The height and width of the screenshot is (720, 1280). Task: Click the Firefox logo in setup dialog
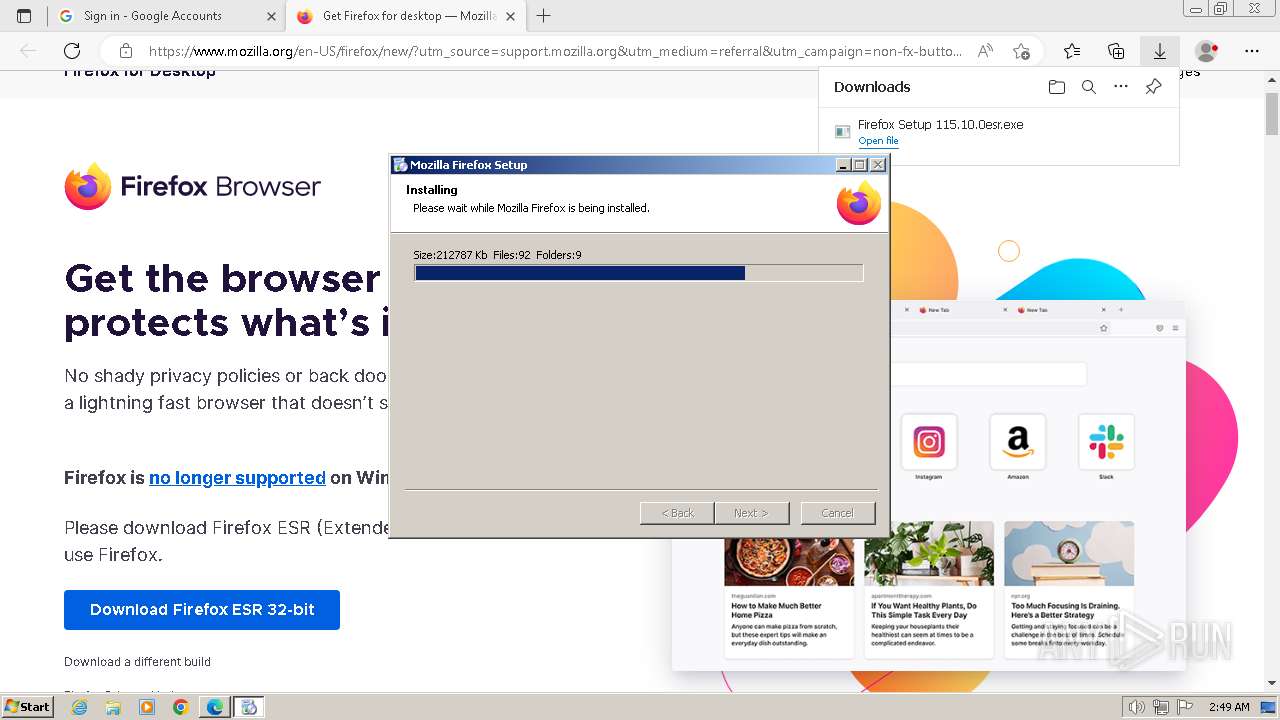click(x=859, y=203)
